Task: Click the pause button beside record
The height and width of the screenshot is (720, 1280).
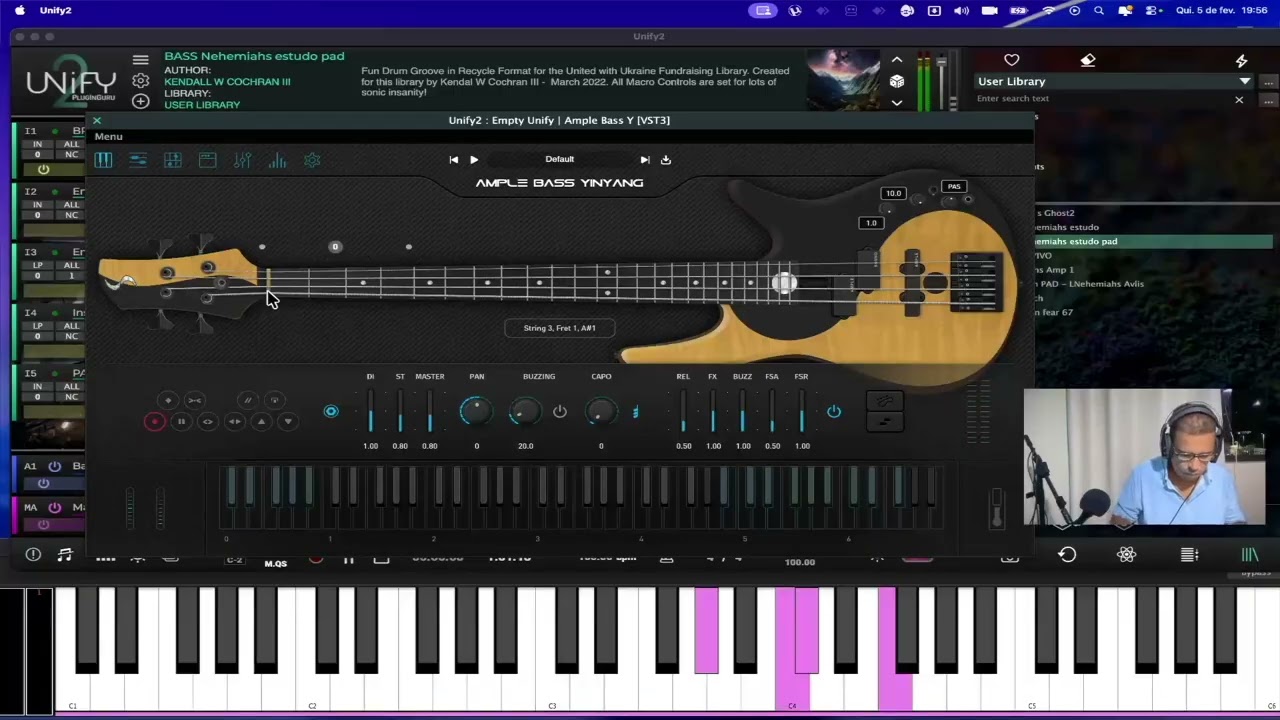Action: pos(181,422)
